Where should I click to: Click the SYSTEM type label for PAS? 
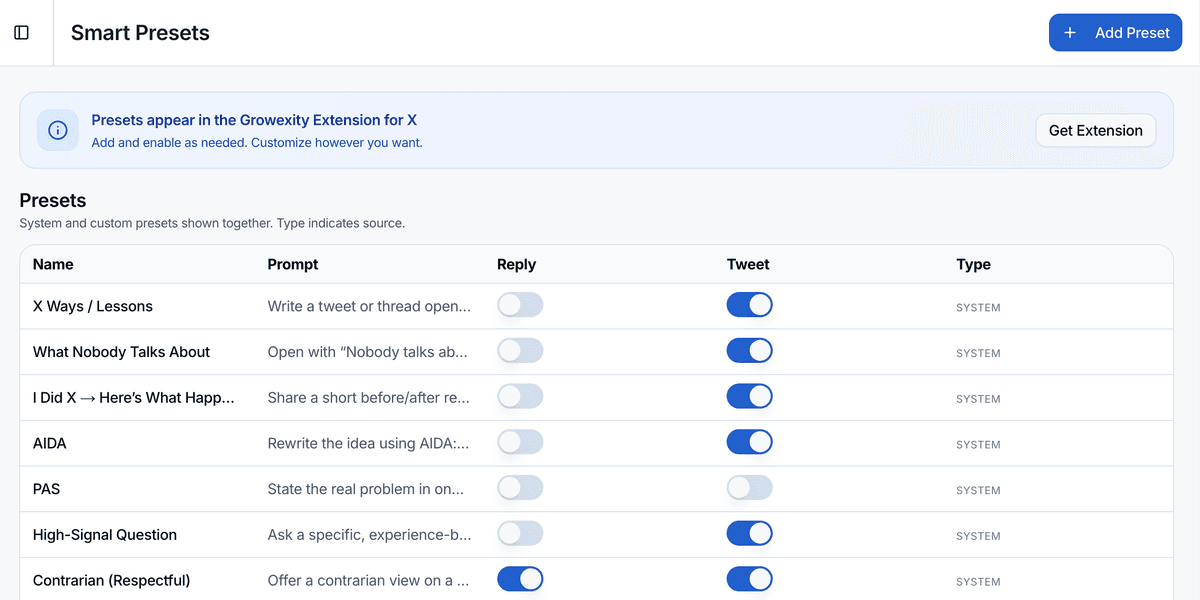pyautogui.click(x=978, y=489)
